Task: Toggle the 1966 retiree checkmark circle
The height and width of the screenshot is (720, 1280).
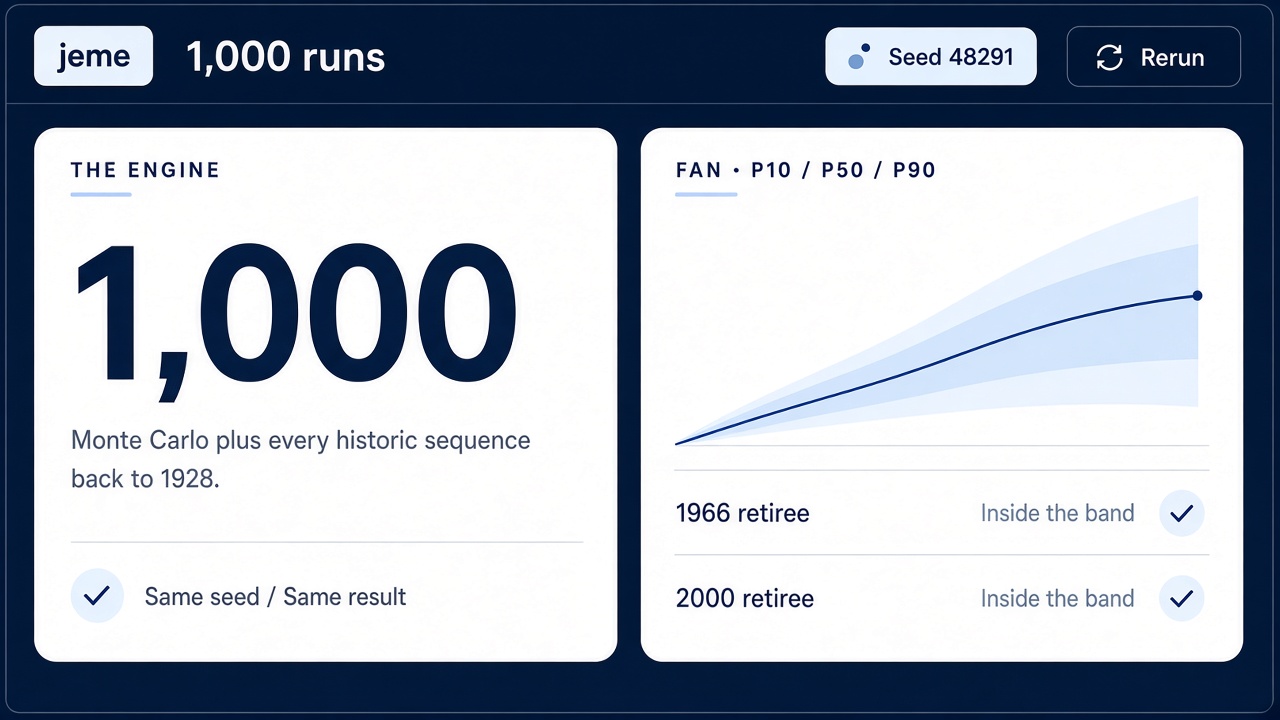Action: pos(1182,514)
